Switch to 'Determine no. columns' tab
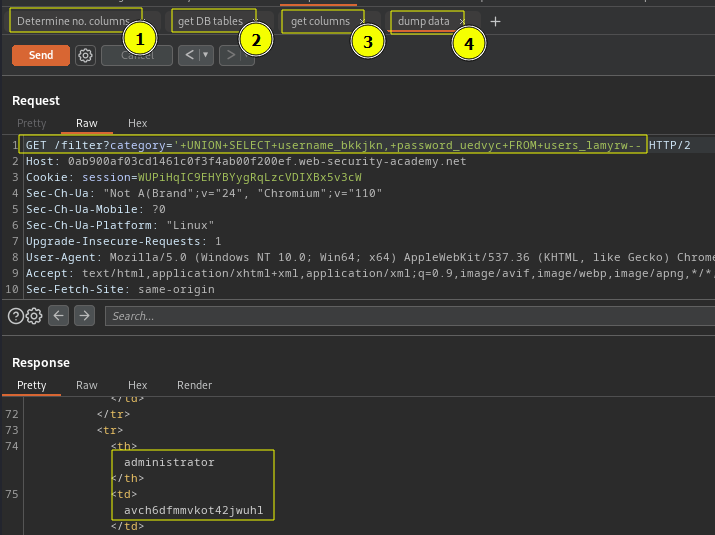Image resolution: width=715 pixels, height=535 pixels. (x=73, y=21)
